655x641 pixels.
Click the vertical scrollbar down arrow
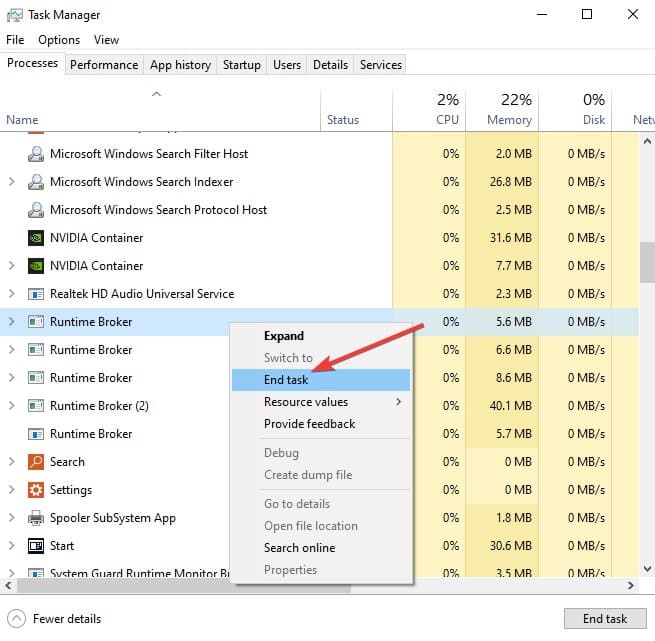point(647,569)
